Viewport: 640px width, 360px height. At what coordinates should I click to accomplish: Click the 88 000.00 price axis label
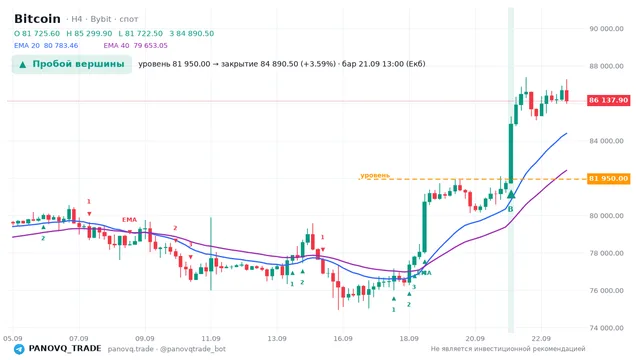pyautogui.click(x=607, y=66)
